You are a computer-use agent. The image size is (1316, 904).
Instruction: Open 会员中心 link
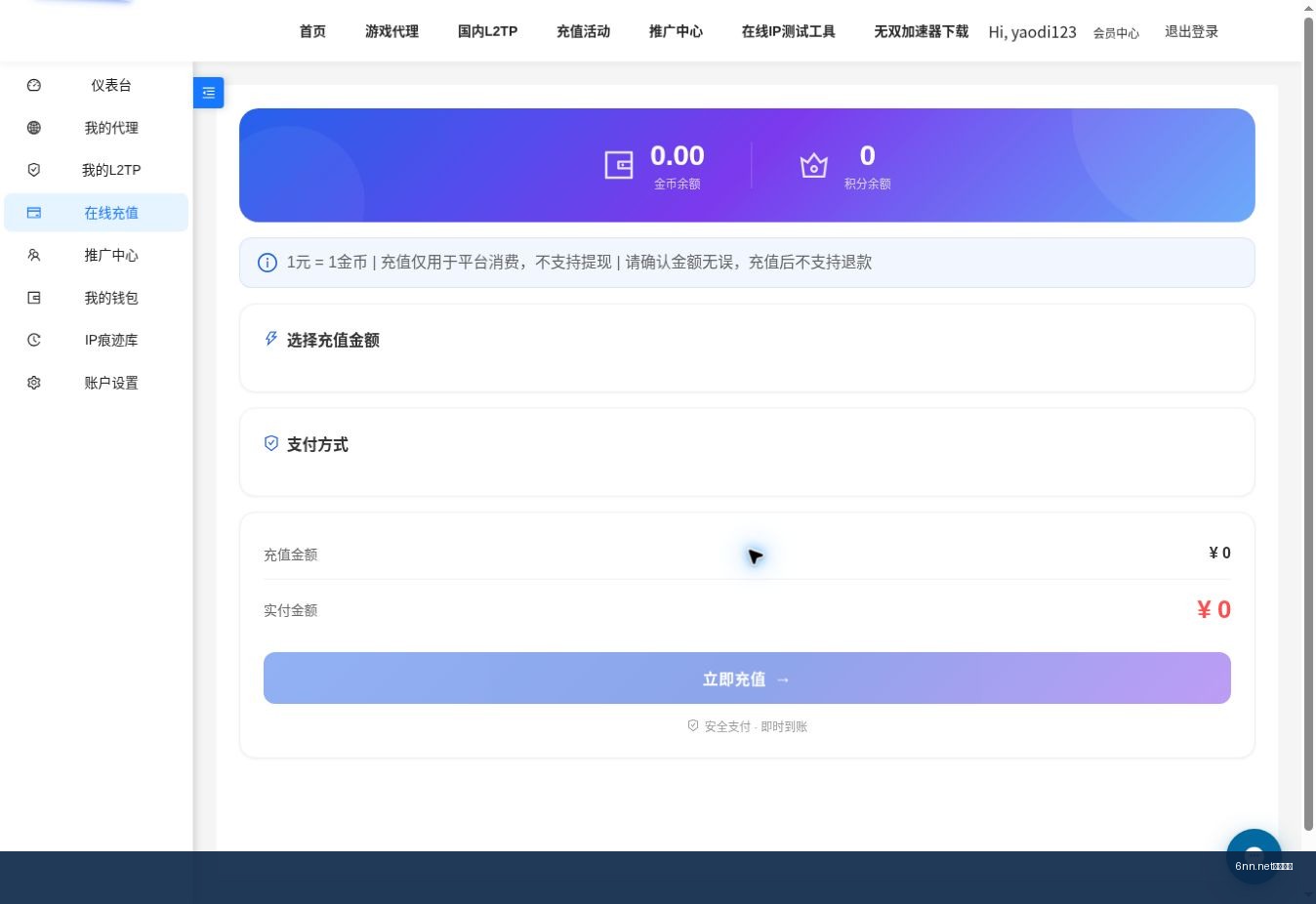1117,33
